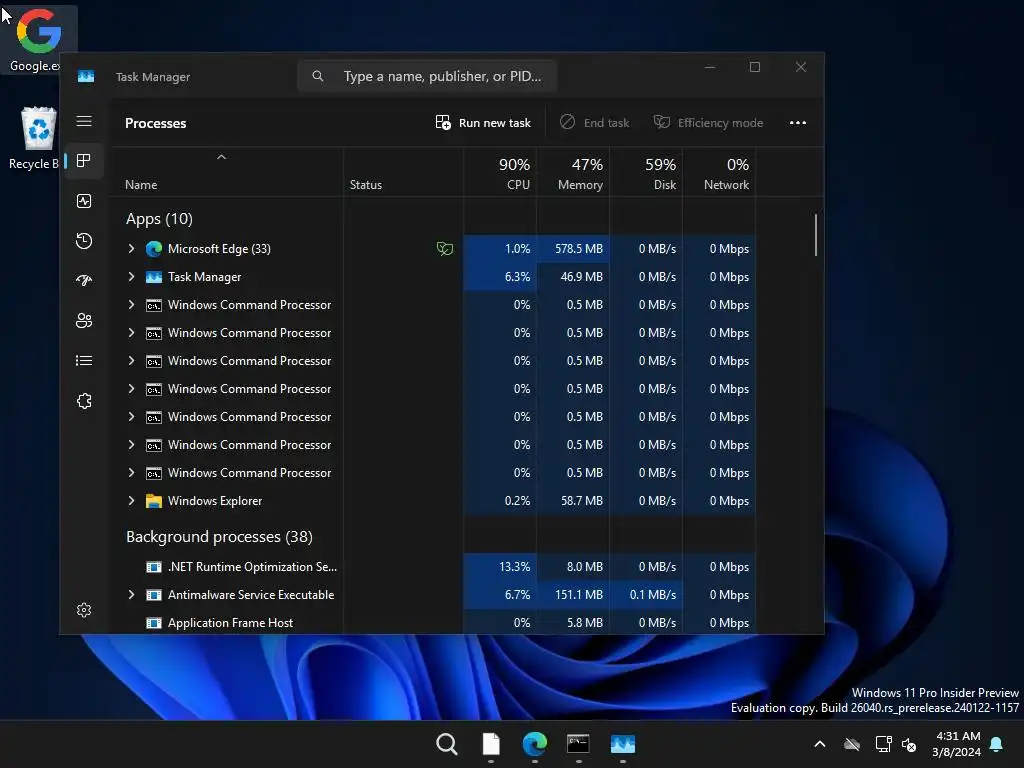Click the process search input field
This screenshot has height=768, width=1024.
click(427, 76)
